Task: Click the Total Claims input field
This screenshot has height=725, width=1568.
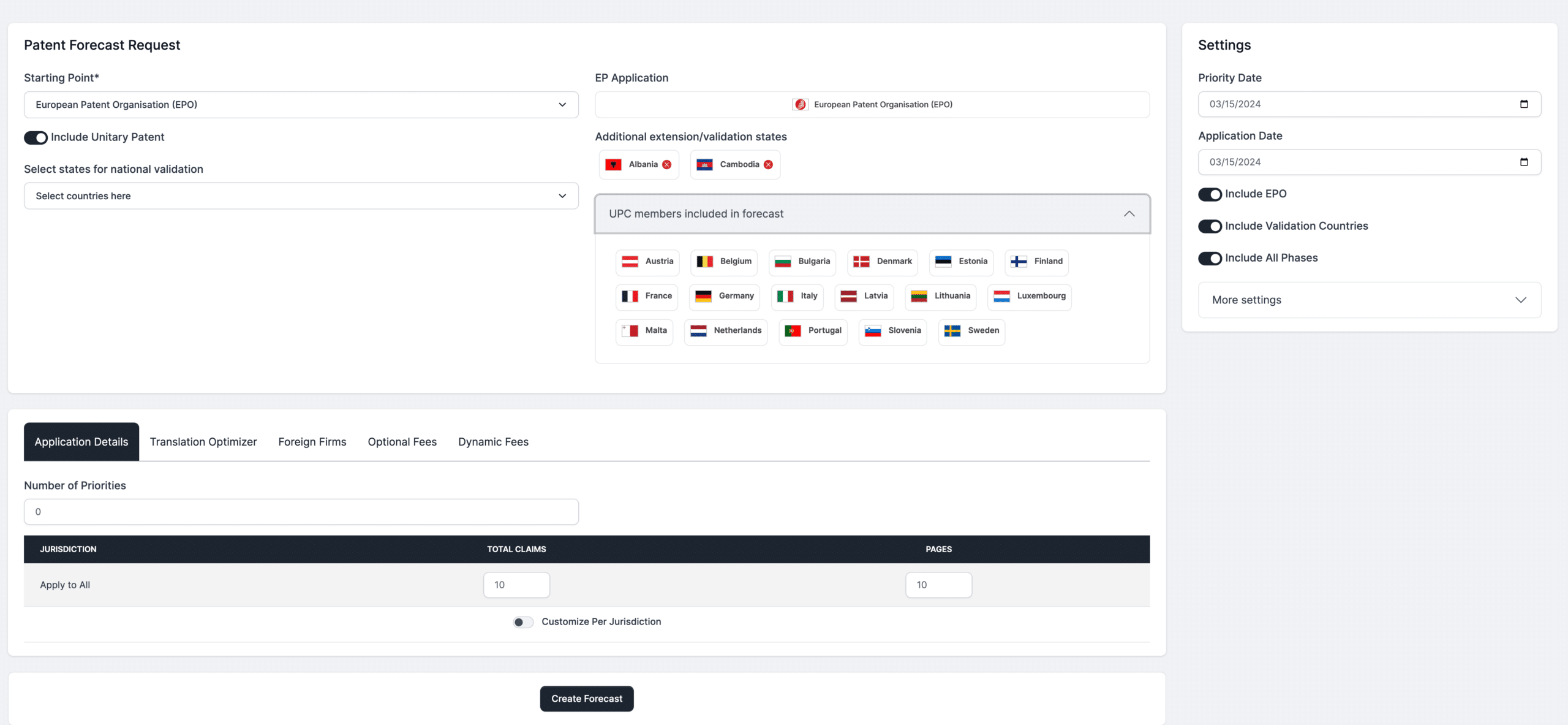Action: point(516,585)
